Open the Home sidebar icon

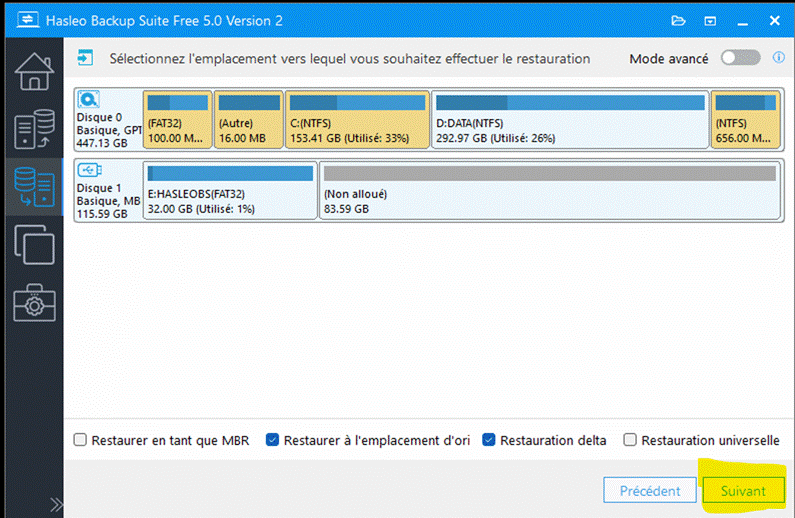click(x=34, y=71)
